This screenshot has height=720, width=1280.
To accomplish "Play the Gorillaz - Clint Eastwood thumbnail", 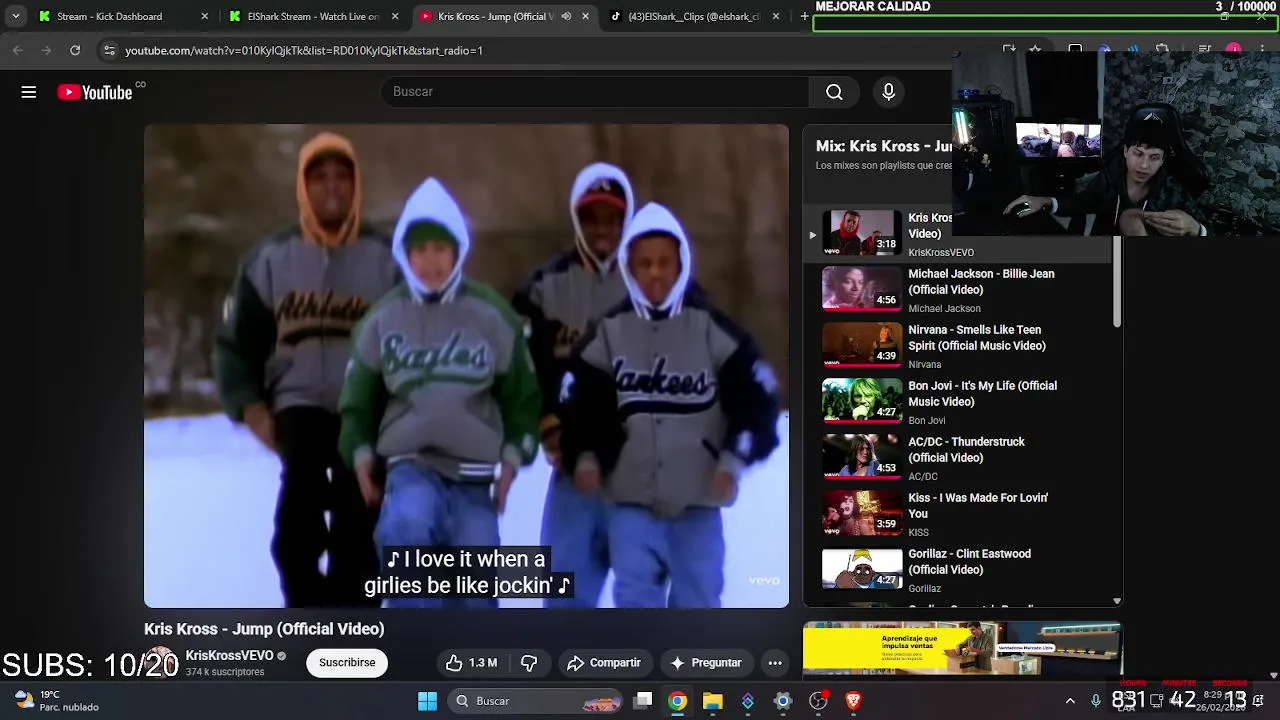I will (x=862, y=569).
